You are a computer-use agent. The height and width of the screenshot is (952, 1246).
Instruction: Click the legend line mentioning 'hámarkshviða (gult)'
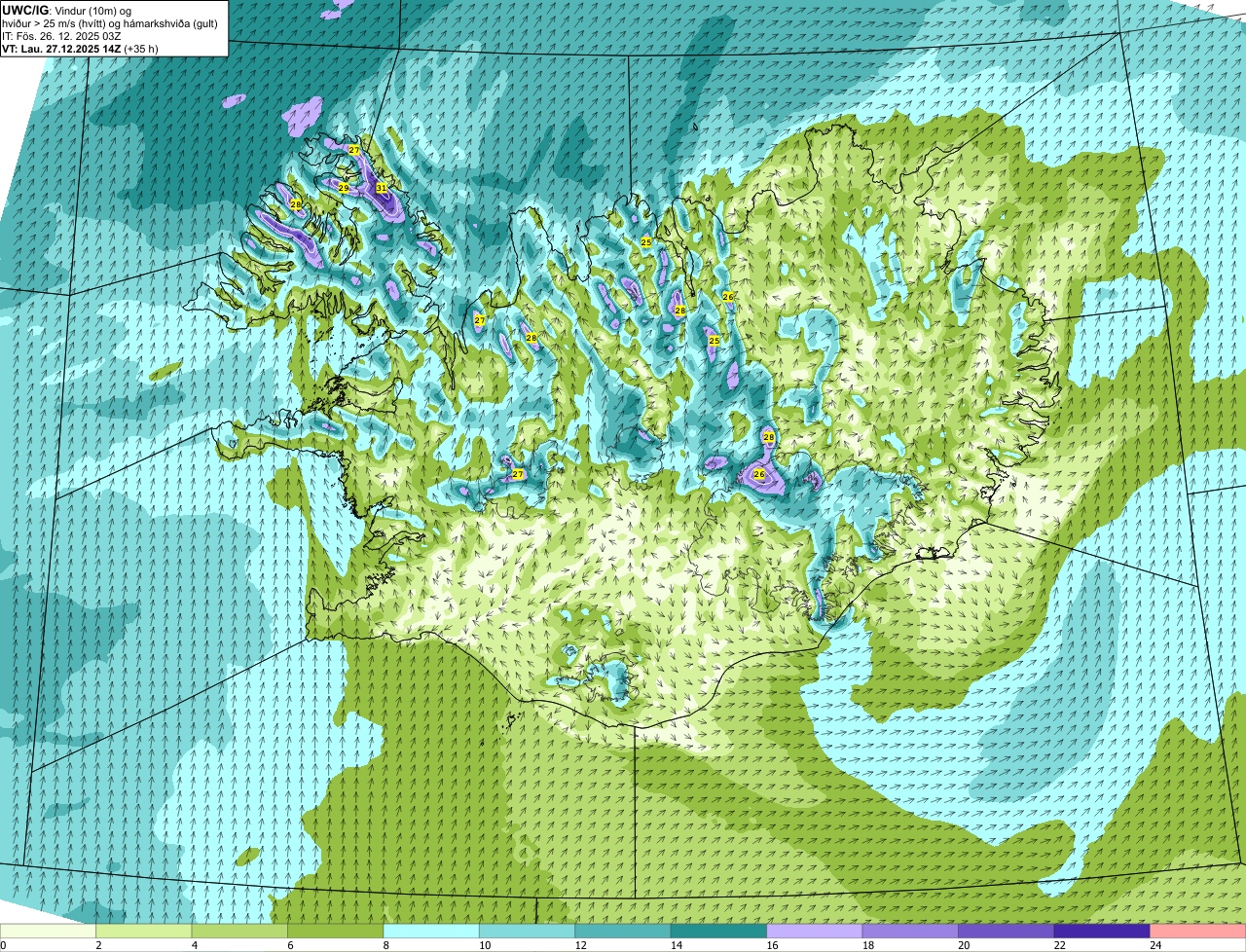pyautogui.click(x=110, y=23)
